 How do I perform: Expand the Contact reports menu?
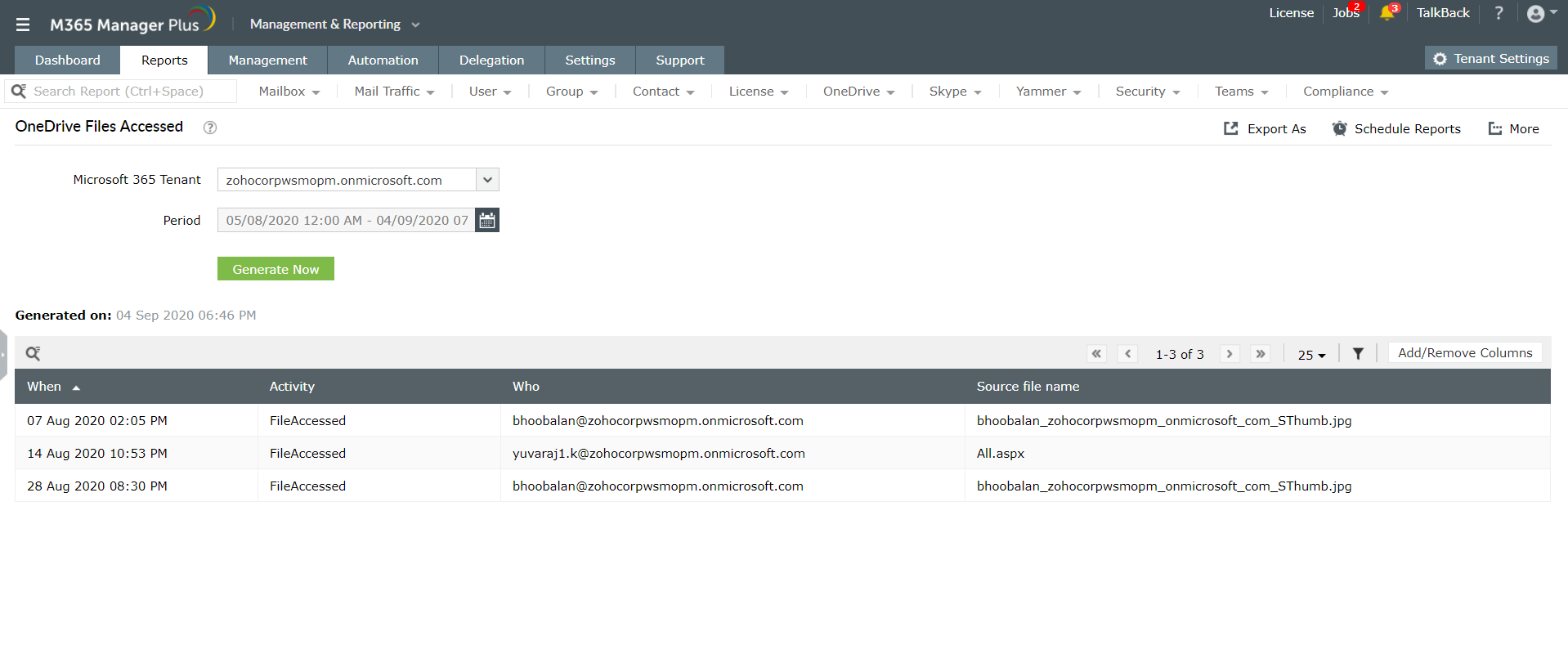point(664,92)
